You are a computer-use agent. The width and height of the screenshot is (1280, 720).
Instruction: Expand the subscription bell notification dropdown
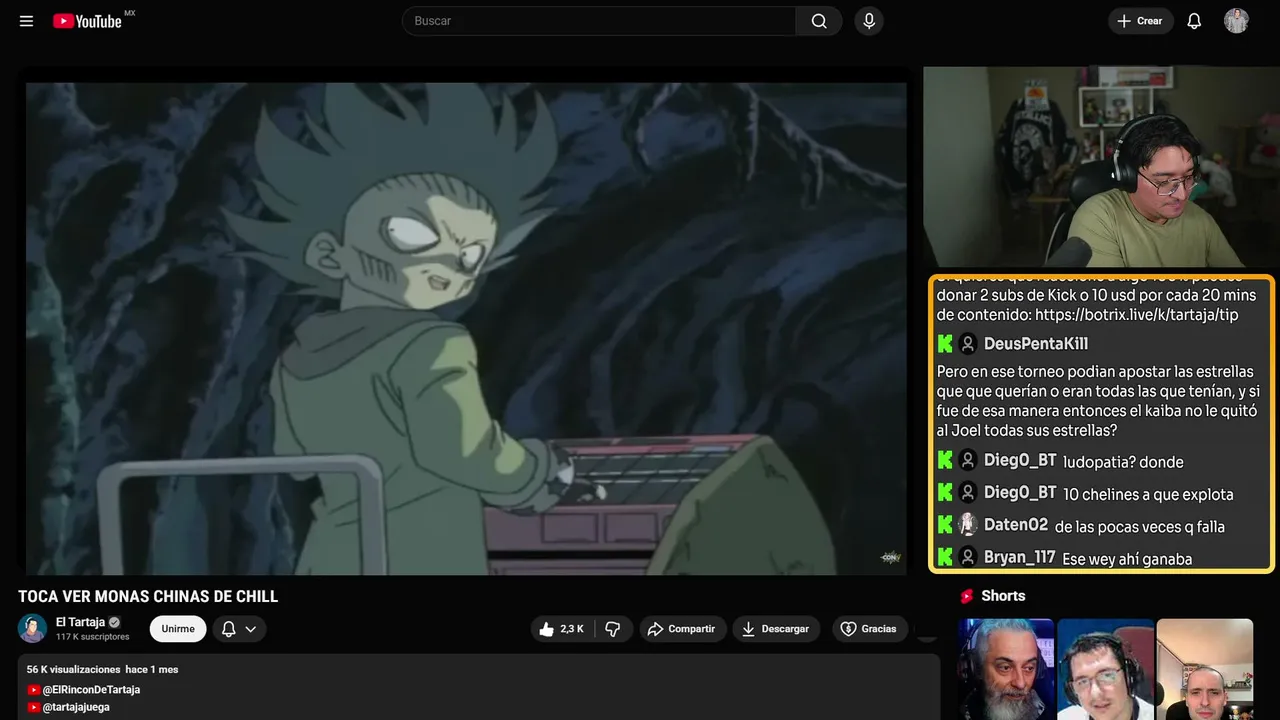point(239,629)
